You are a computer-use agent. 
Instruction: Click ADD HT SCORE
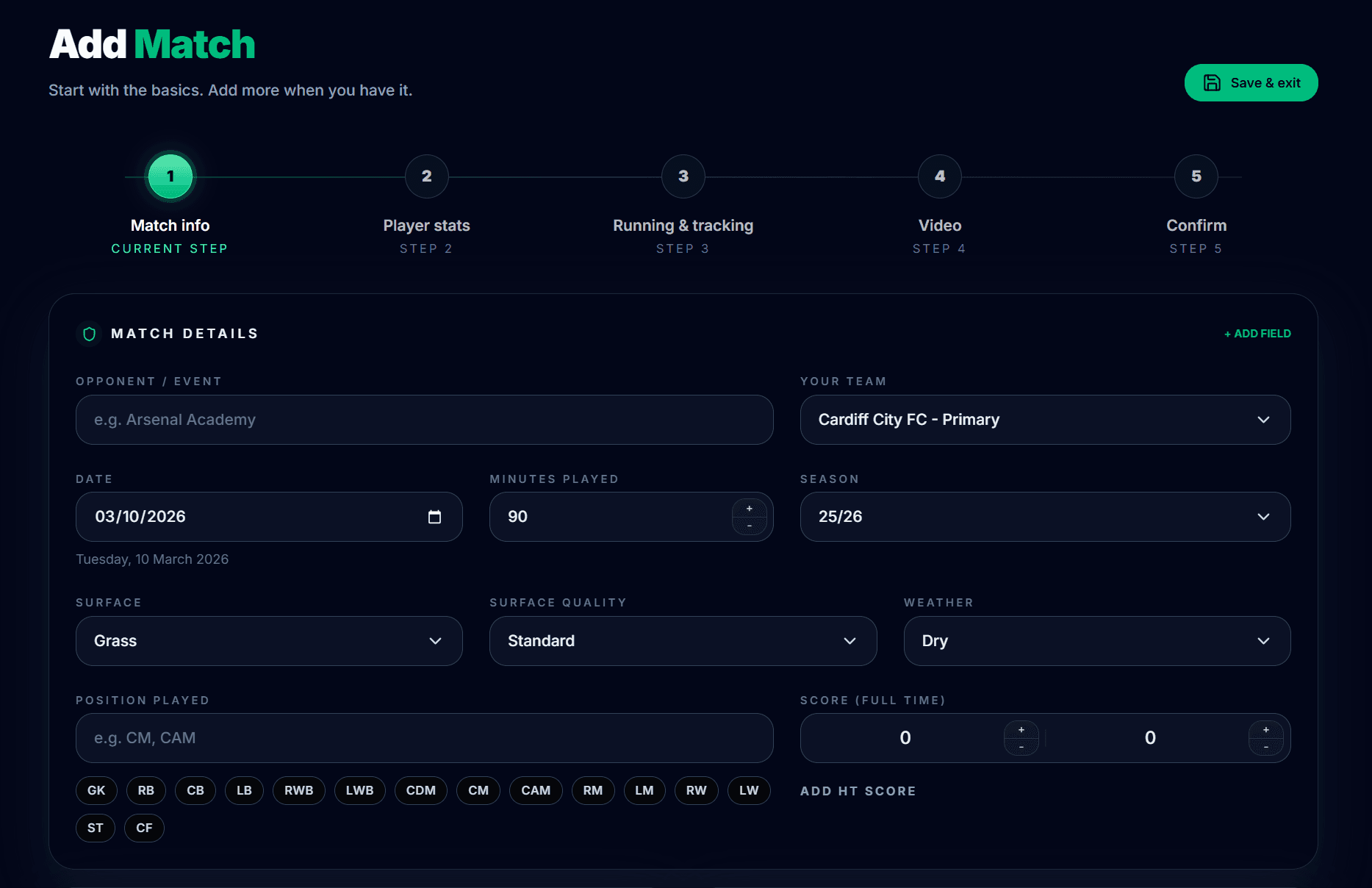pyautogui.click(x=858, y=791)
